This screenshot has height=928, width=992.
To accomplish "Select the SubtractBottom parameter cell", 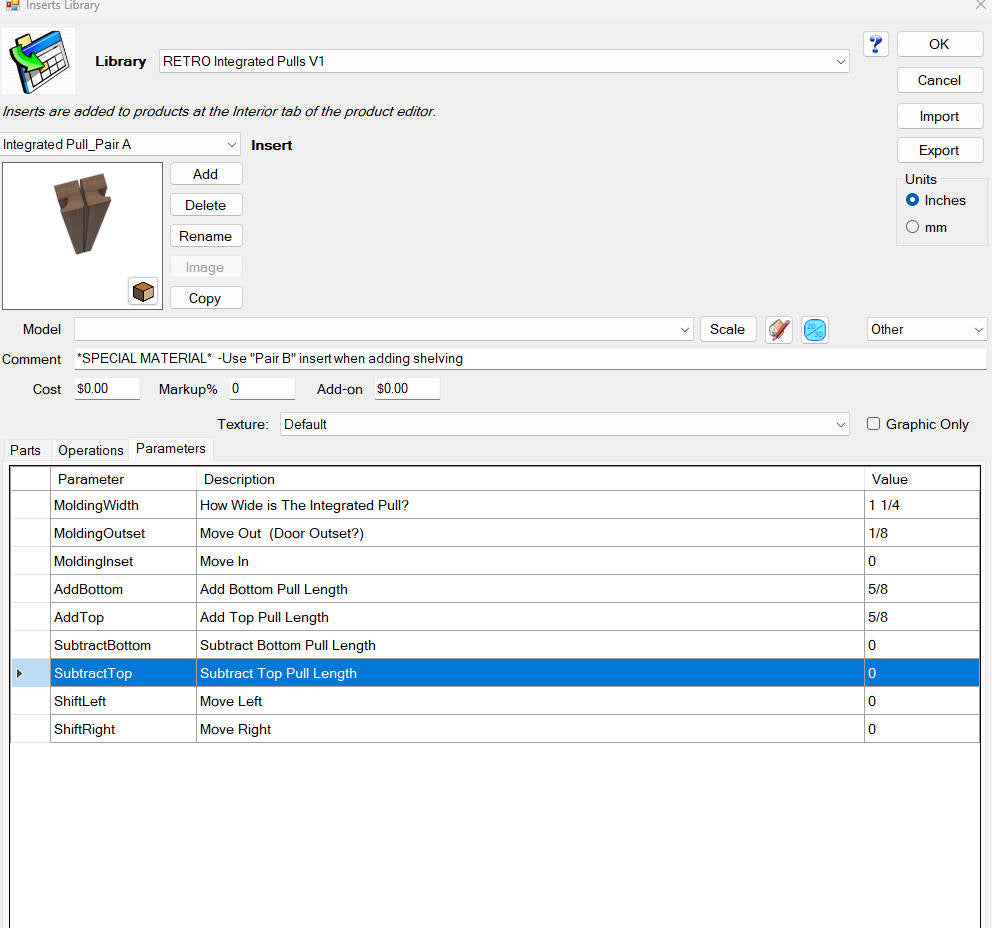I will point(123,645).
